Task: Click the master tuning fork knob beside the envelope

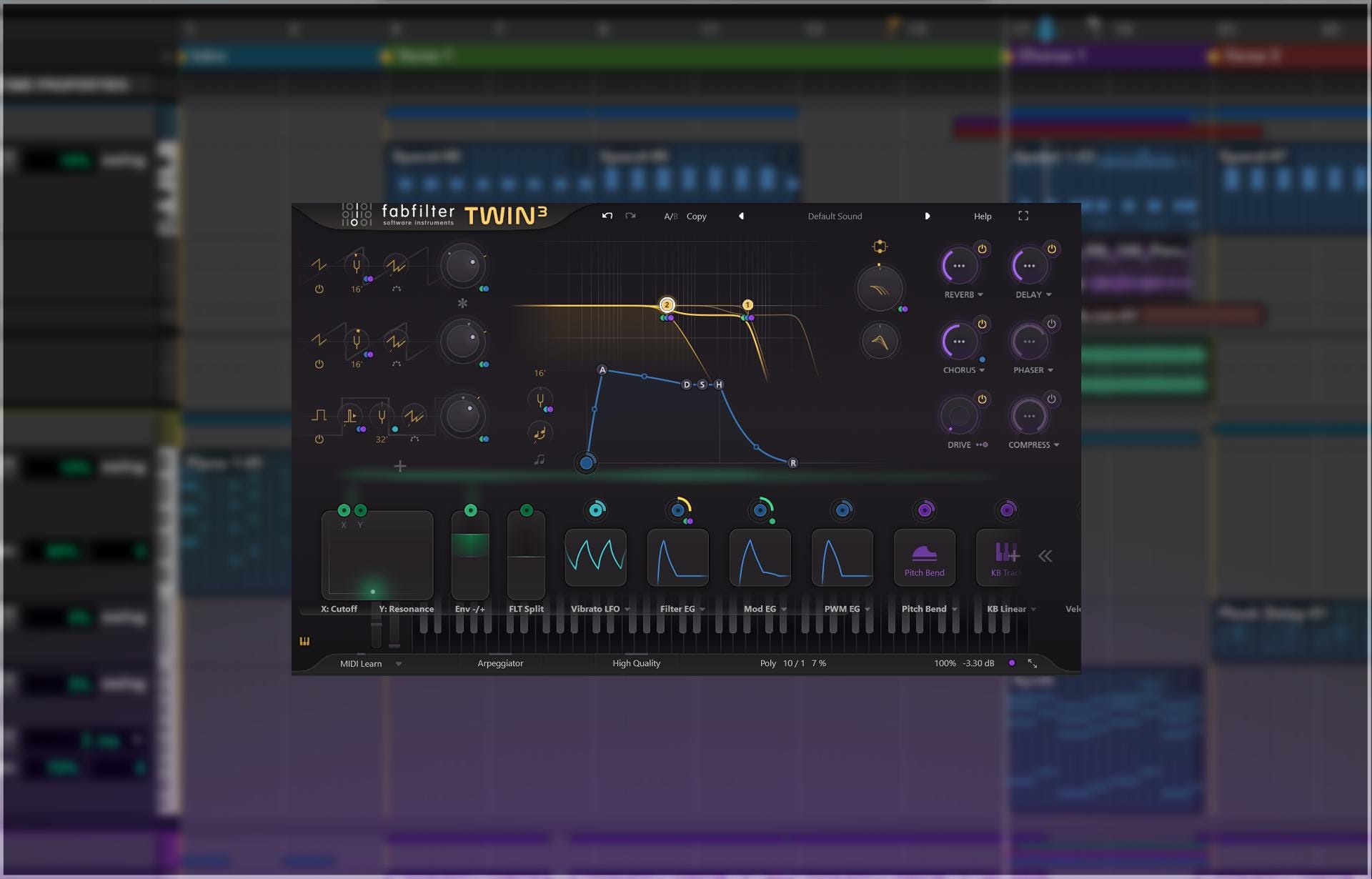Action: [x=540, y=399]
